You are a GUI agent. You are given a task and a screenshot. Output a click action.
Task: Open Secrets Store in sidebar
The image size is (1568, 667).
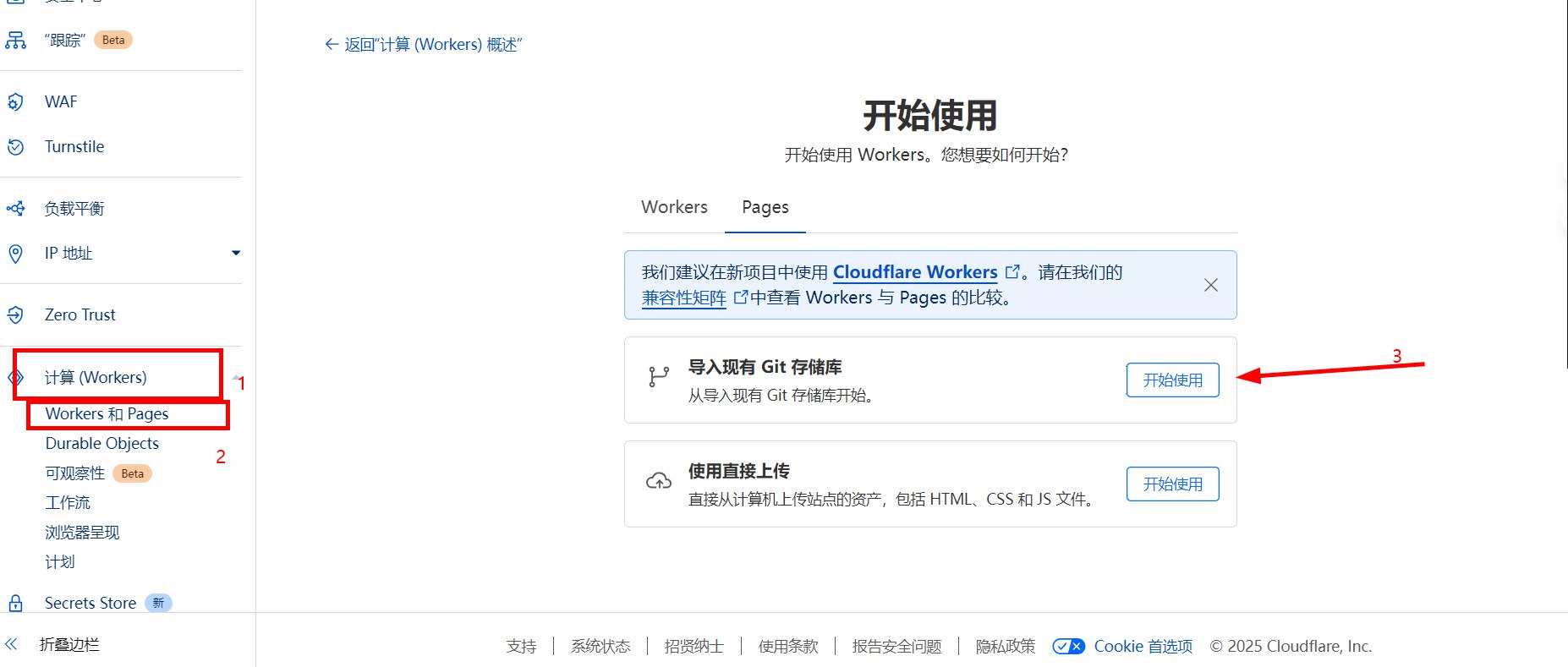(x=90, y=603)
